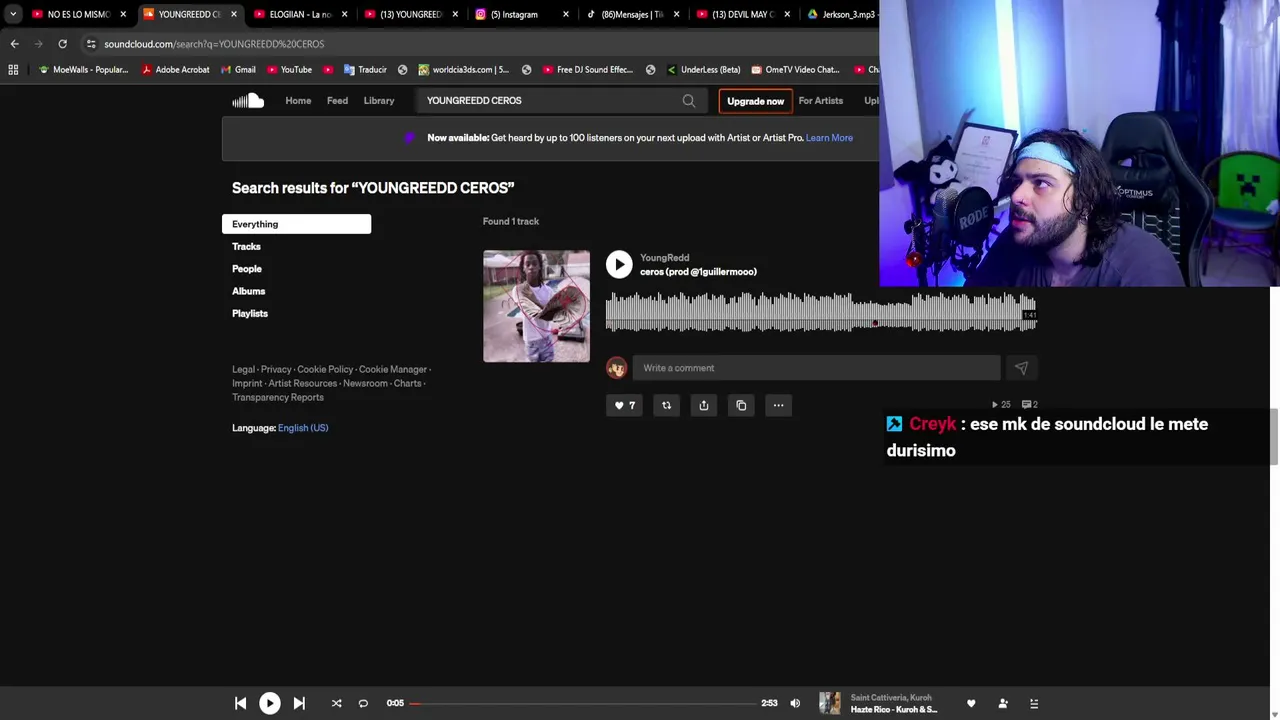Filter search results by Albums
This screenshot has height=720, width=1280.
point(249,291)
